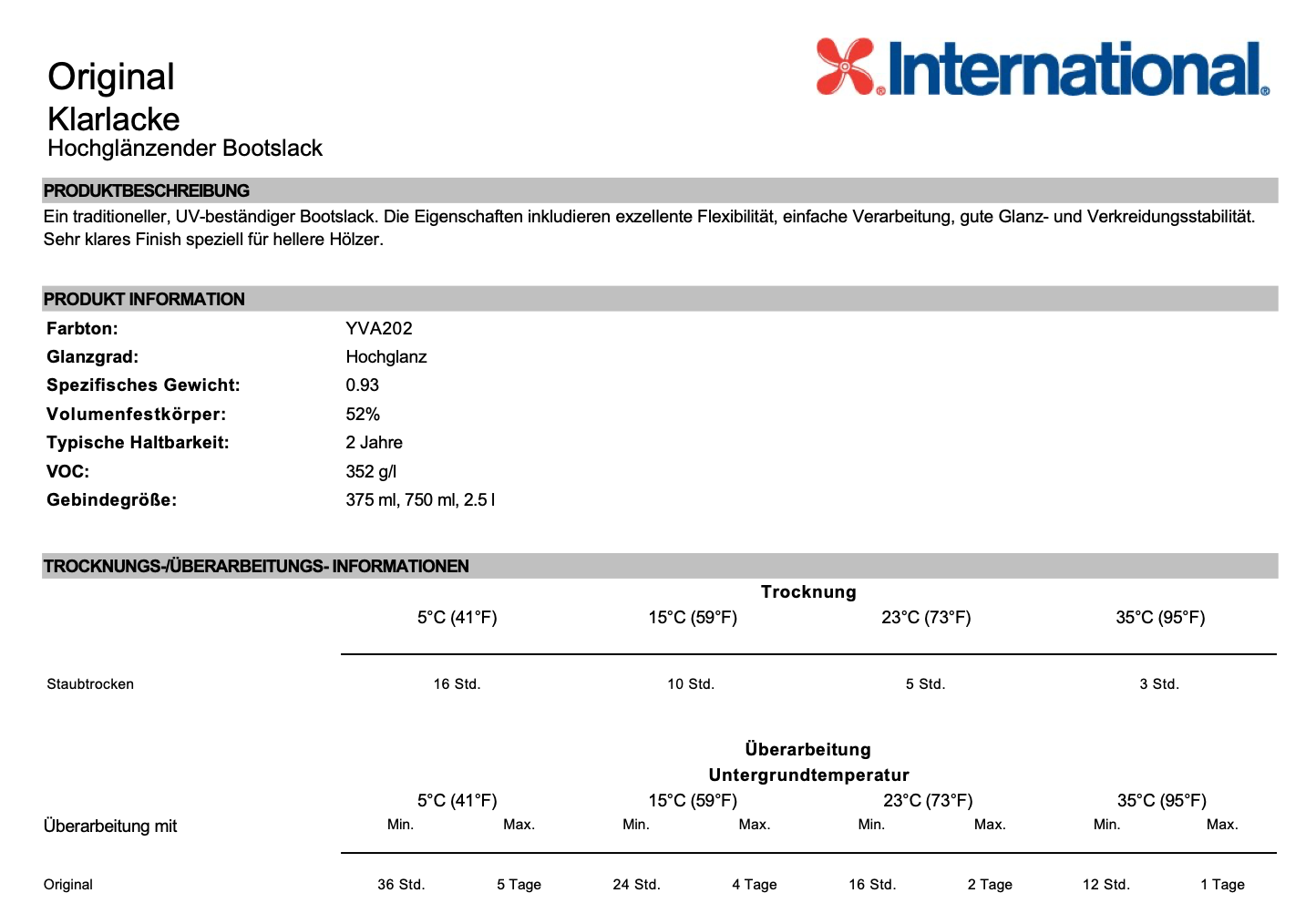Click the Volumenfestkörper 52% value

(362, 414)
